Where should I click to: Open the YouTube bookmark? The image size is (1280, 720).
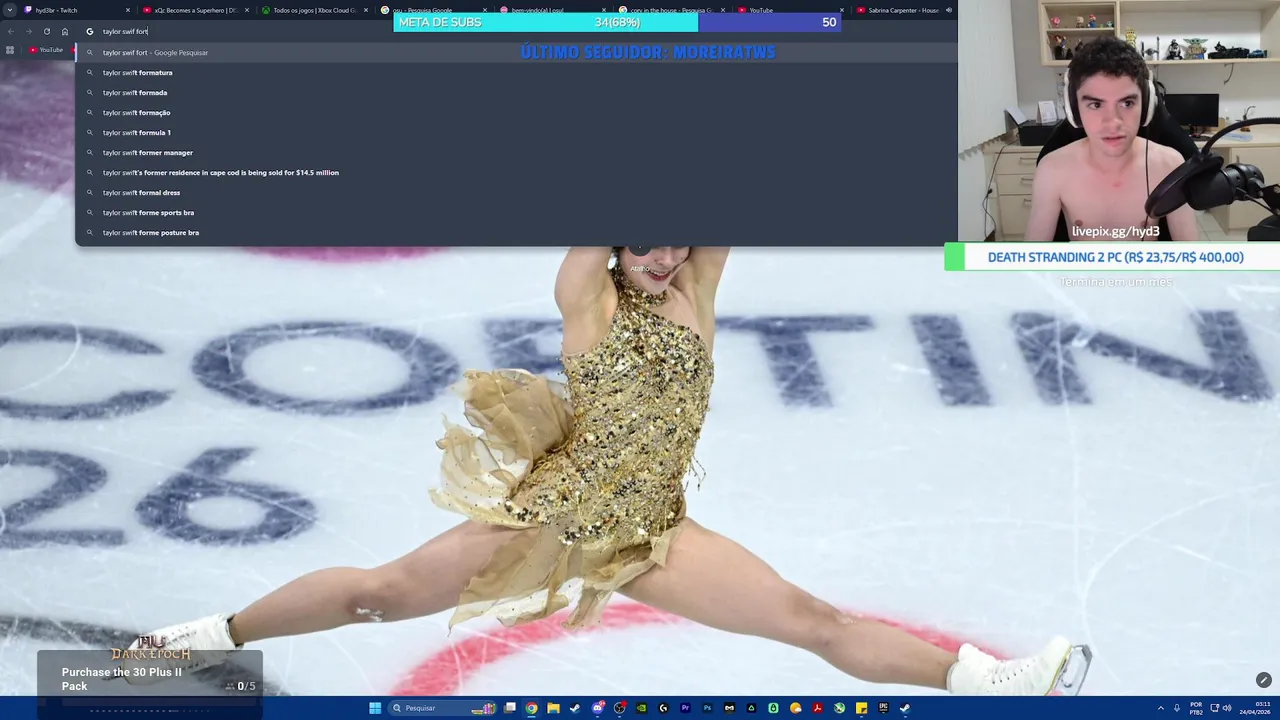click(x=46, y=50)
